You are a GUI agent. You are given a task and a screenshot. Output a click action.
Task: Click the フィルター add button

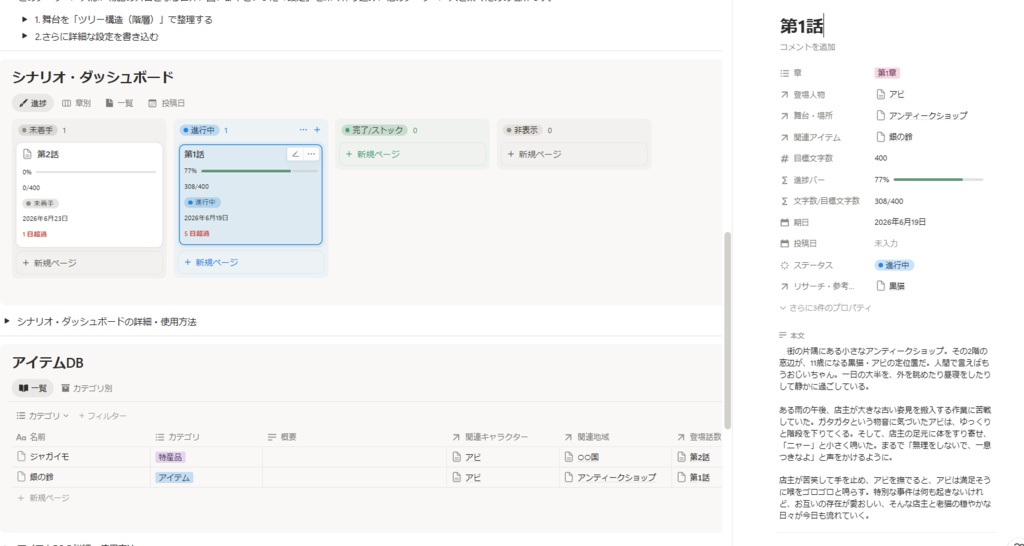pyautogui.click(x=103, y=415)
